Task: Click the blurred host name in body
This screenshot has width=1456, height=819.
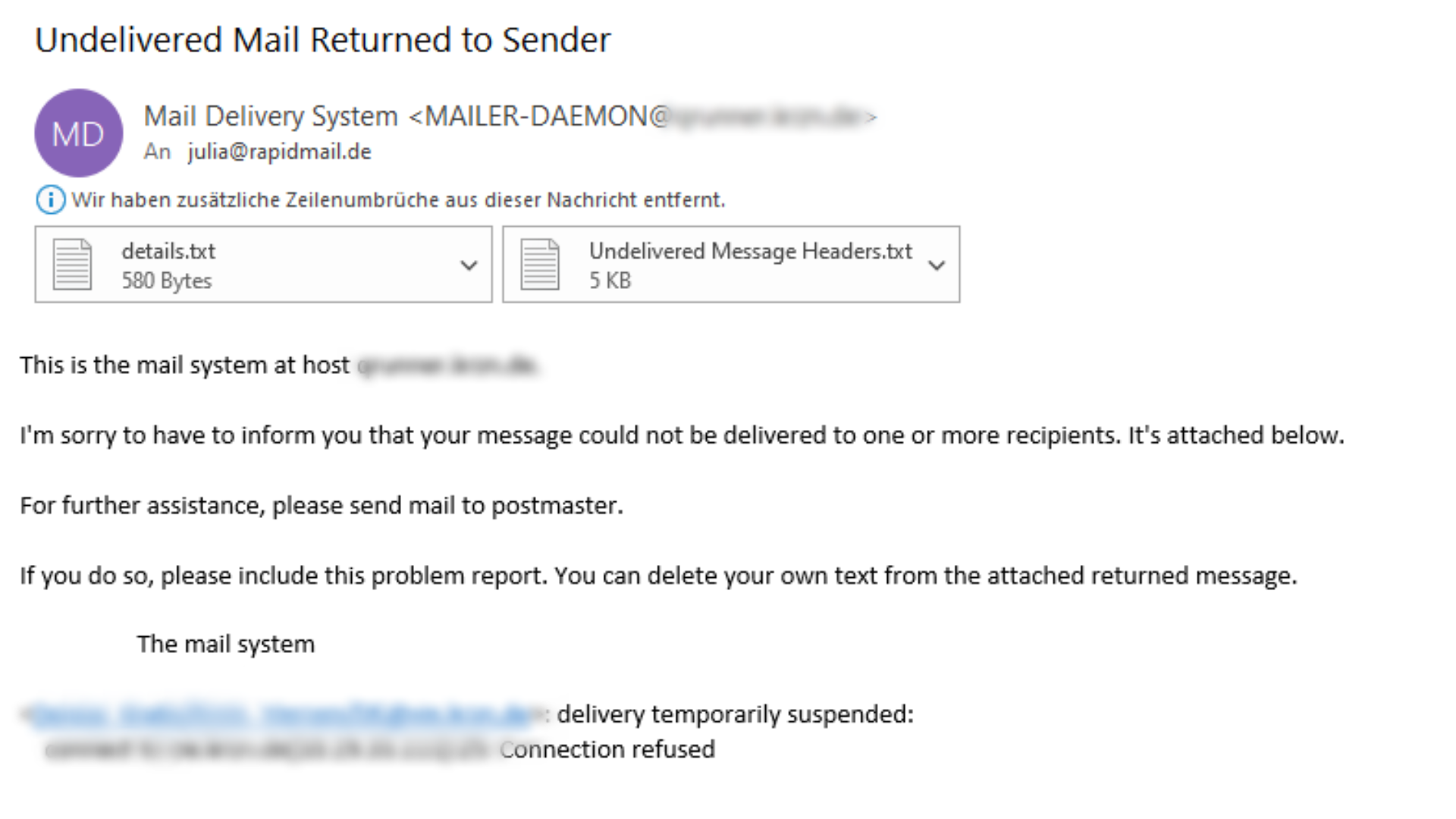Action: click(447, 366)
